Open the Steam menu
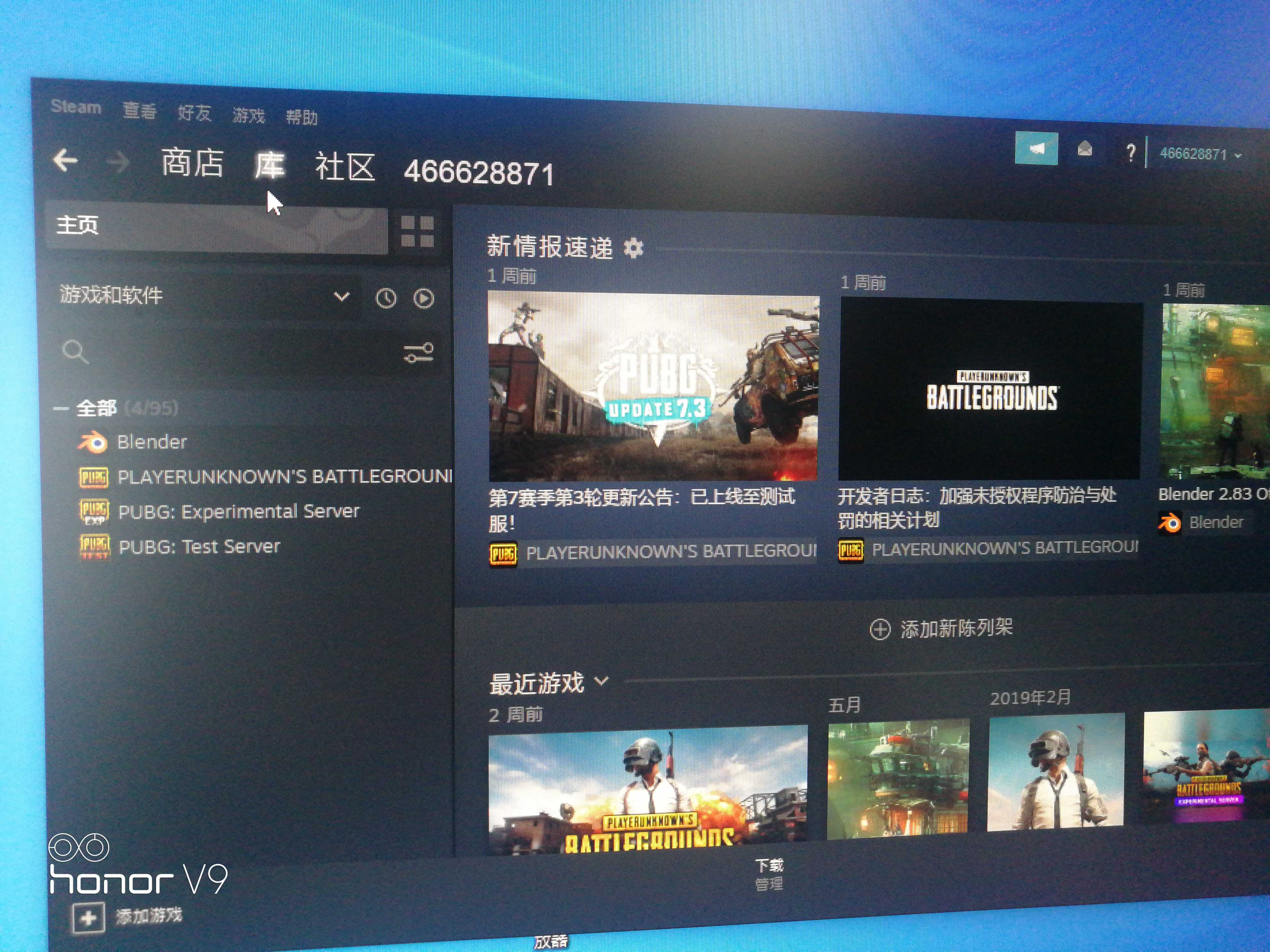 pos(76,107)
